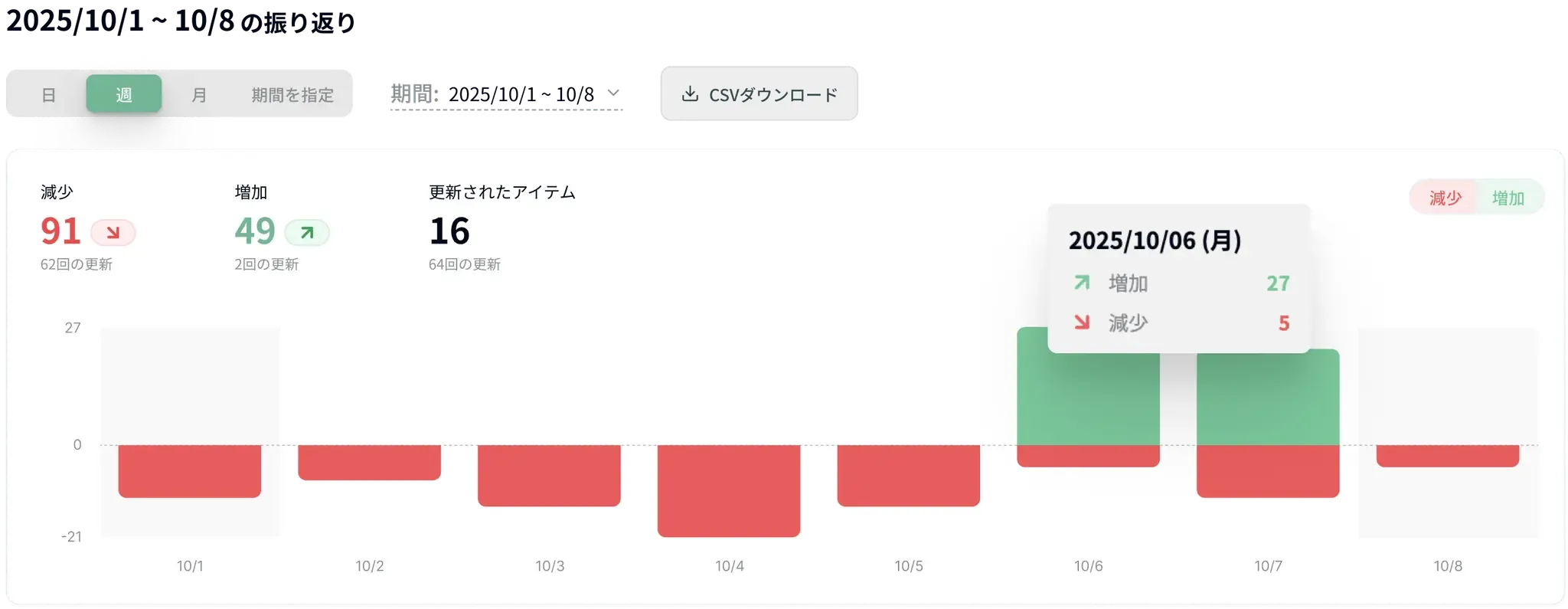Enable the 週 view mode
The width and height of the screenshot is (1568, 609).
(123, 95)
